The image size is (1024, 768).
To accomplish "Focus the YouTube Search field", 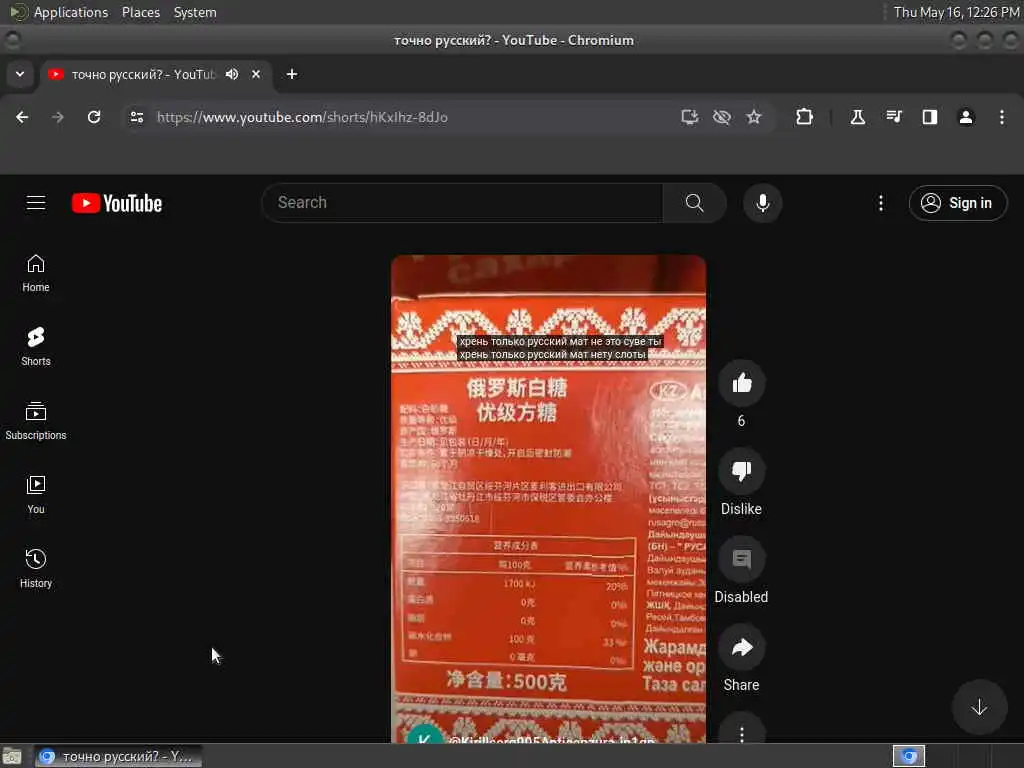I will (462, 203).
